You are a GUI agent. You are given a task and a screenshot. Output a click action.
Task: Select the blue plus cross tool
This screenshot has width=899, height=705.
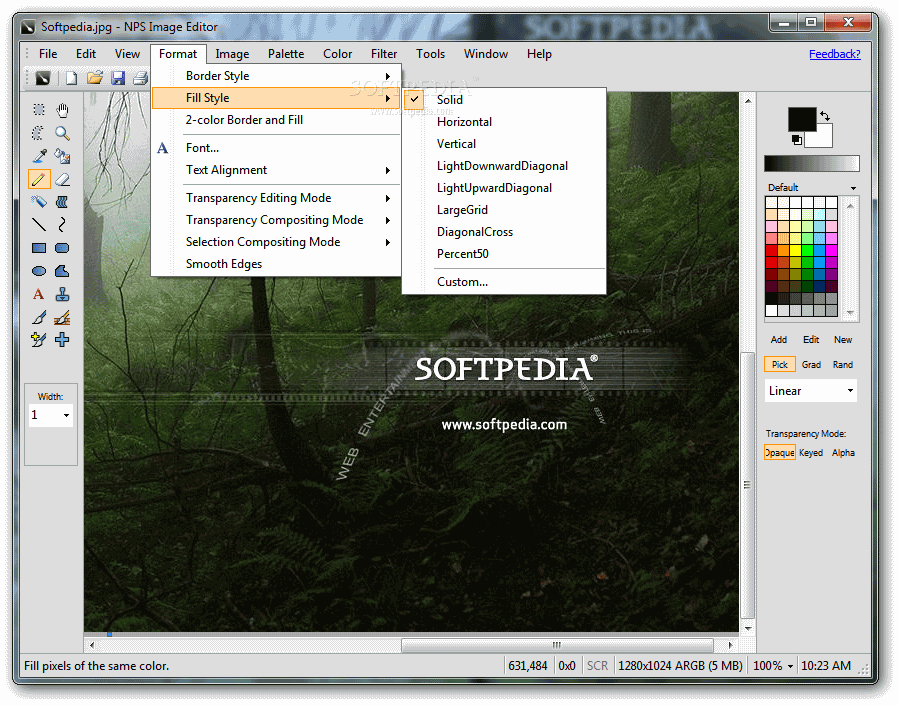coord(62,340)
